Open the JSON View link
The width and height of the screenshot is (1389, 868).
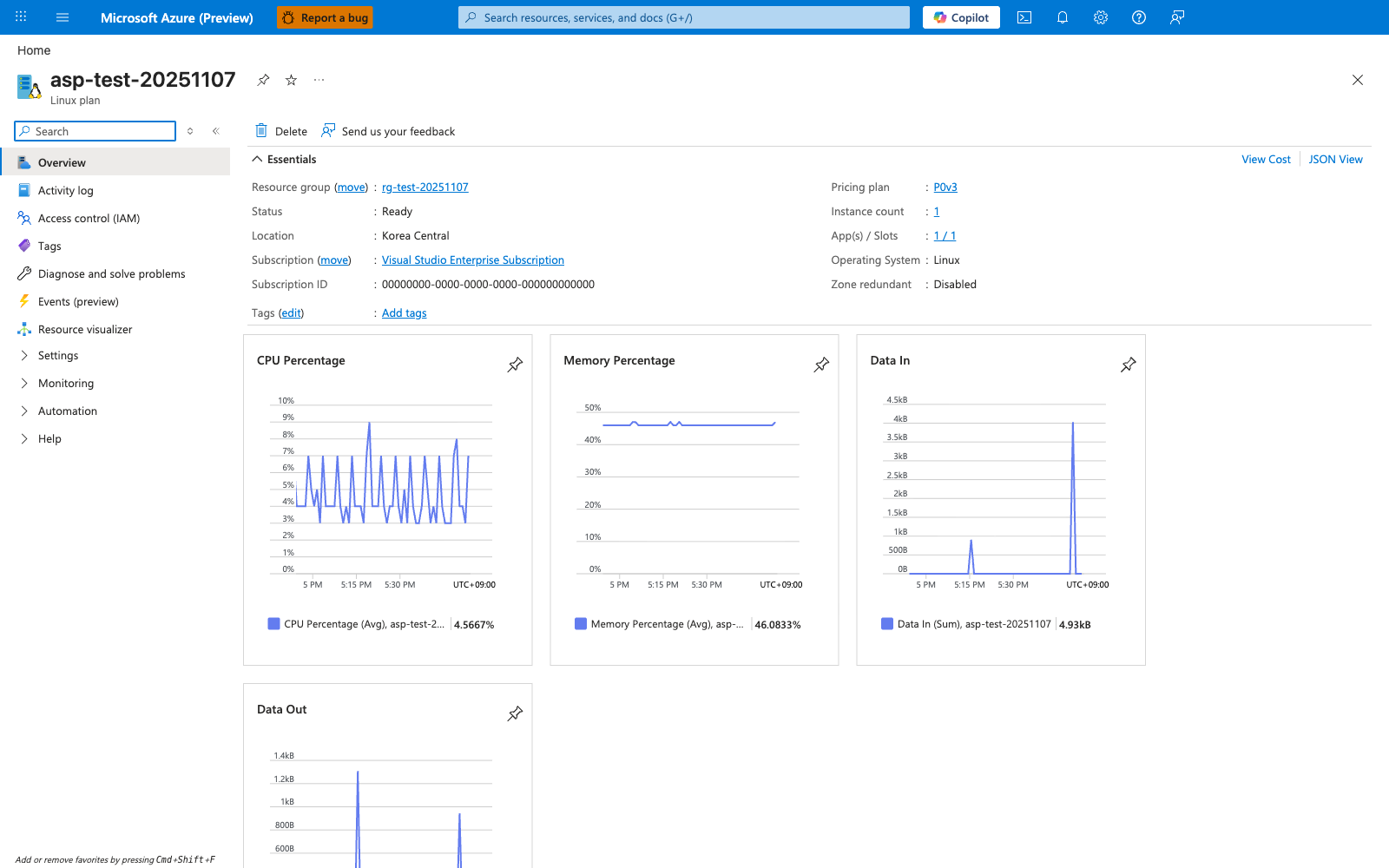coord(1335,159)
